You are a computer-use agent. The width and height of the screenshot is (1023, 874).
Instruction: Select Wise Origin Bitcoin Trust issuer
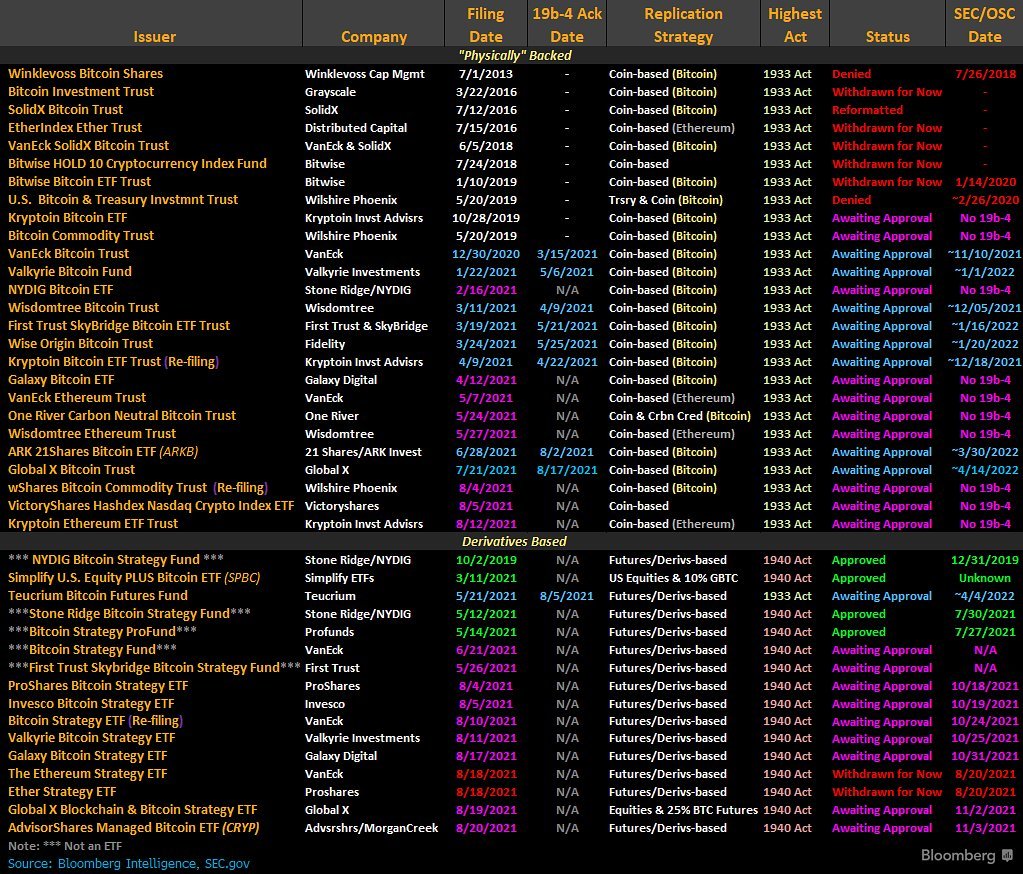pos(80,344)
